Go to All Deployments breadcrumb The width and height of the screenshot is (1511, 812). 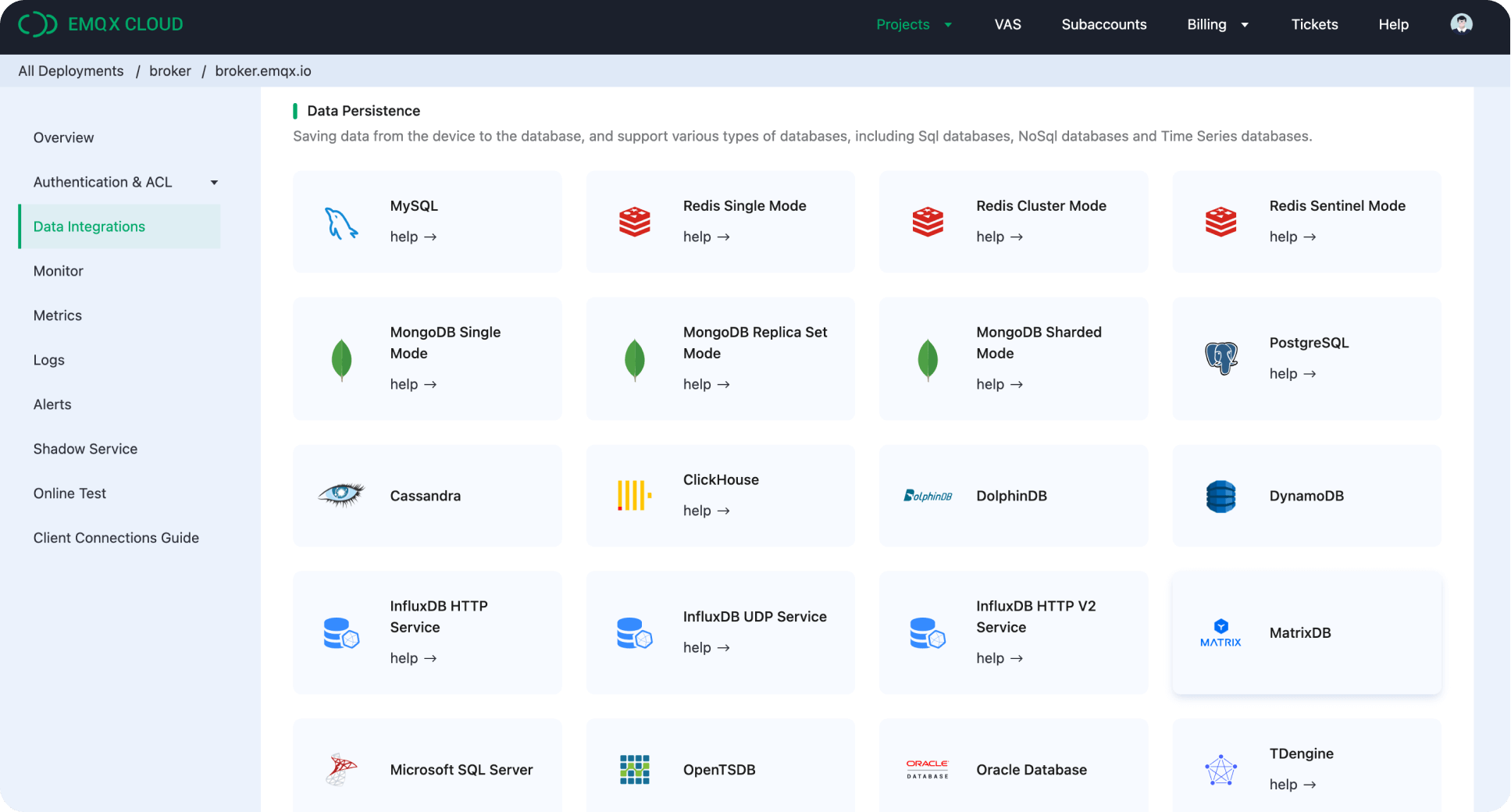(x=70, y=71)
